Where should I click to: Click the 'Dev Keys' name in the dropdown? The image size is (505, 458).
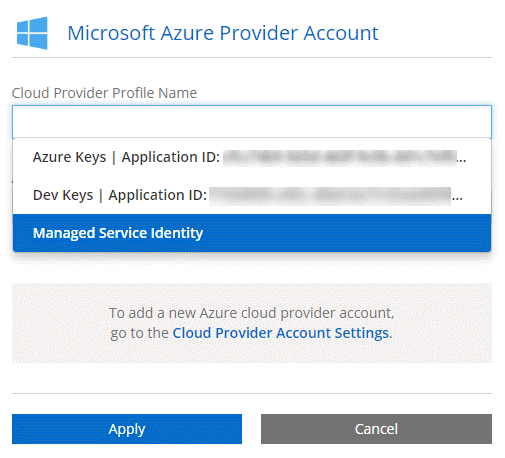(x=63, y=195)
